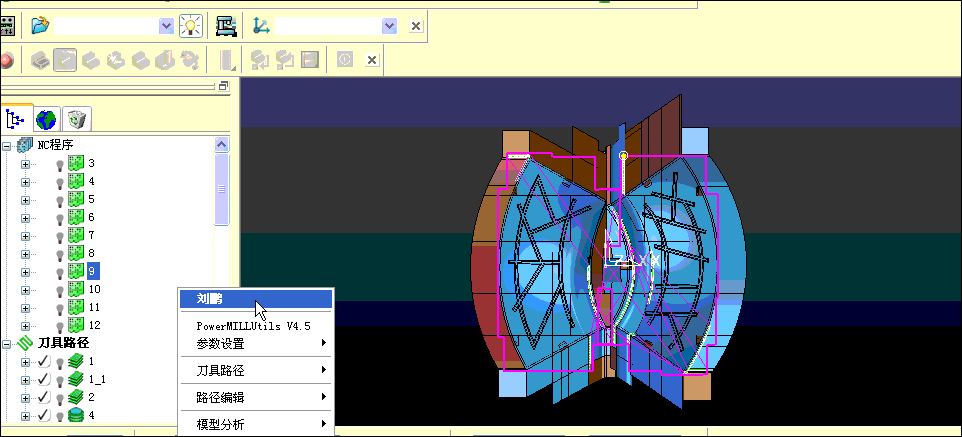The image size is (962, 437).
Task: Click the greyed square panel icon
Action: (x=310, y=60)
